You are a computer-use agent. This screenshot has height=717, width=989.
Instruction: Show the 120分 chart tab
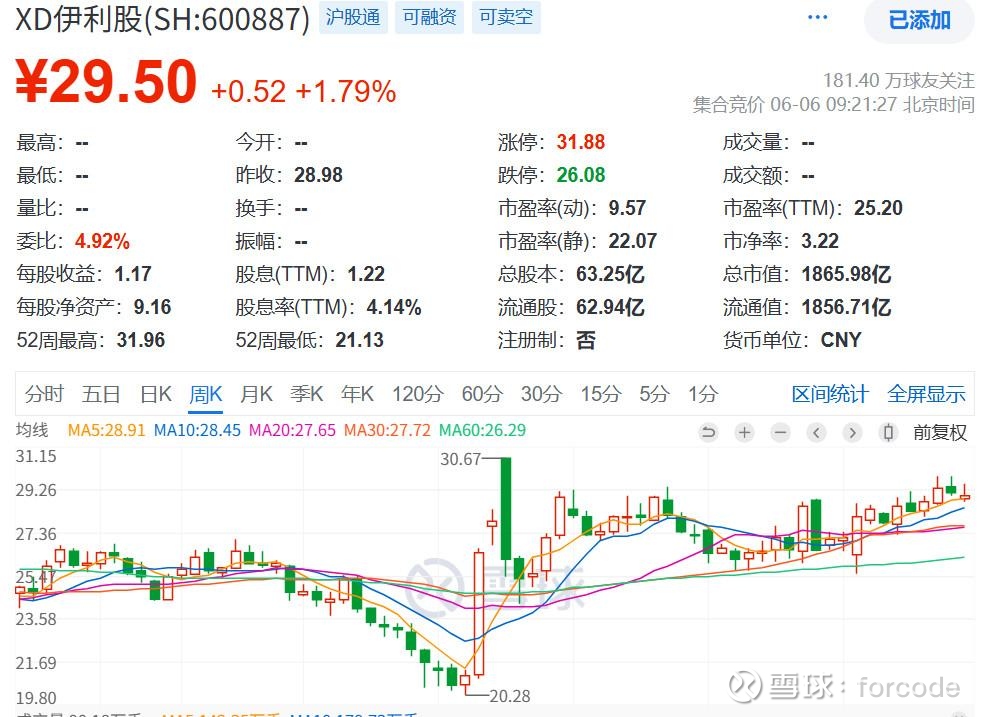point(418,394)
